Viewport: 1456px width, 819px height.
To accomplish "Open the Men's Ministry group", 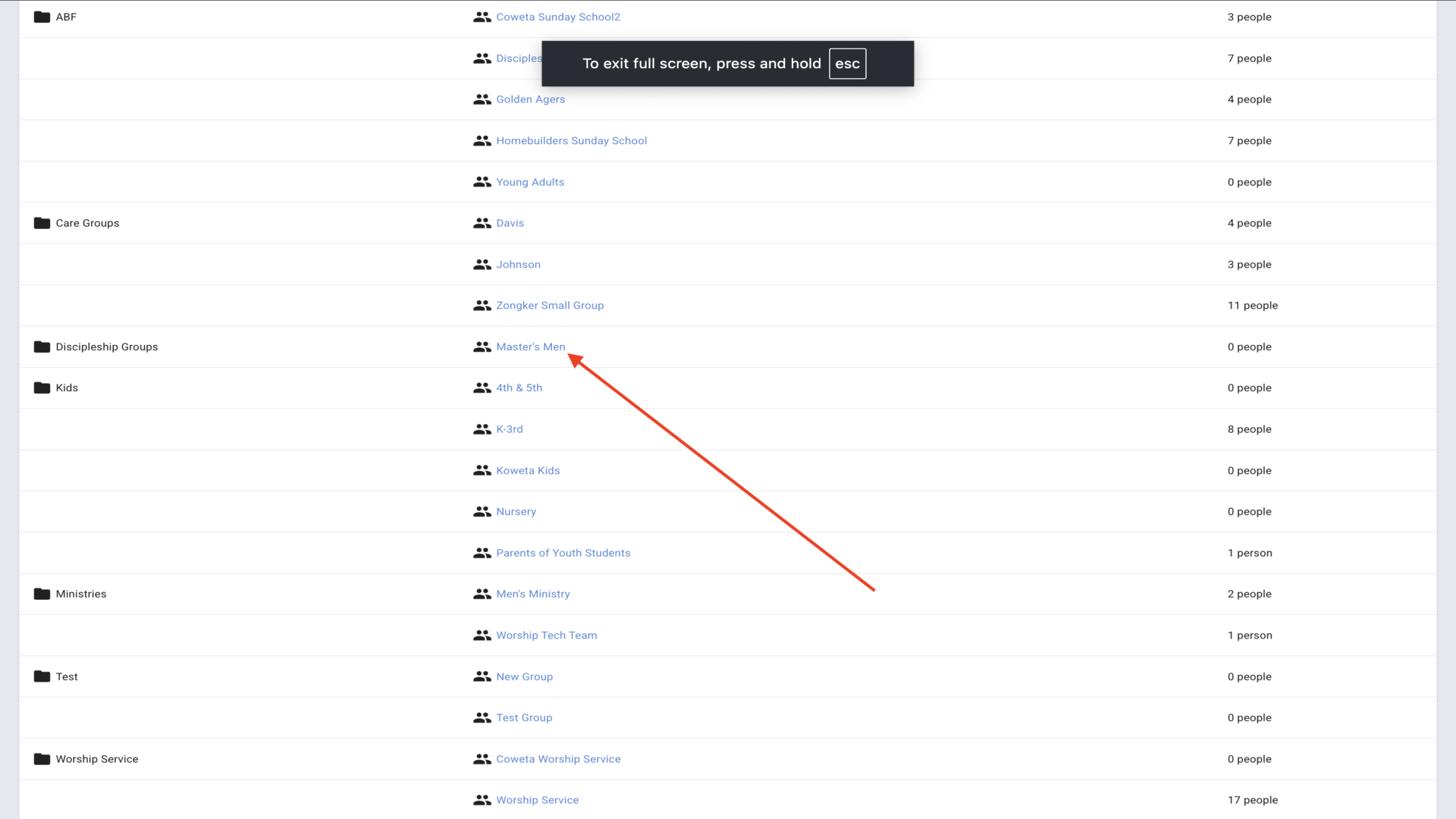I will [x=532, y=594].
